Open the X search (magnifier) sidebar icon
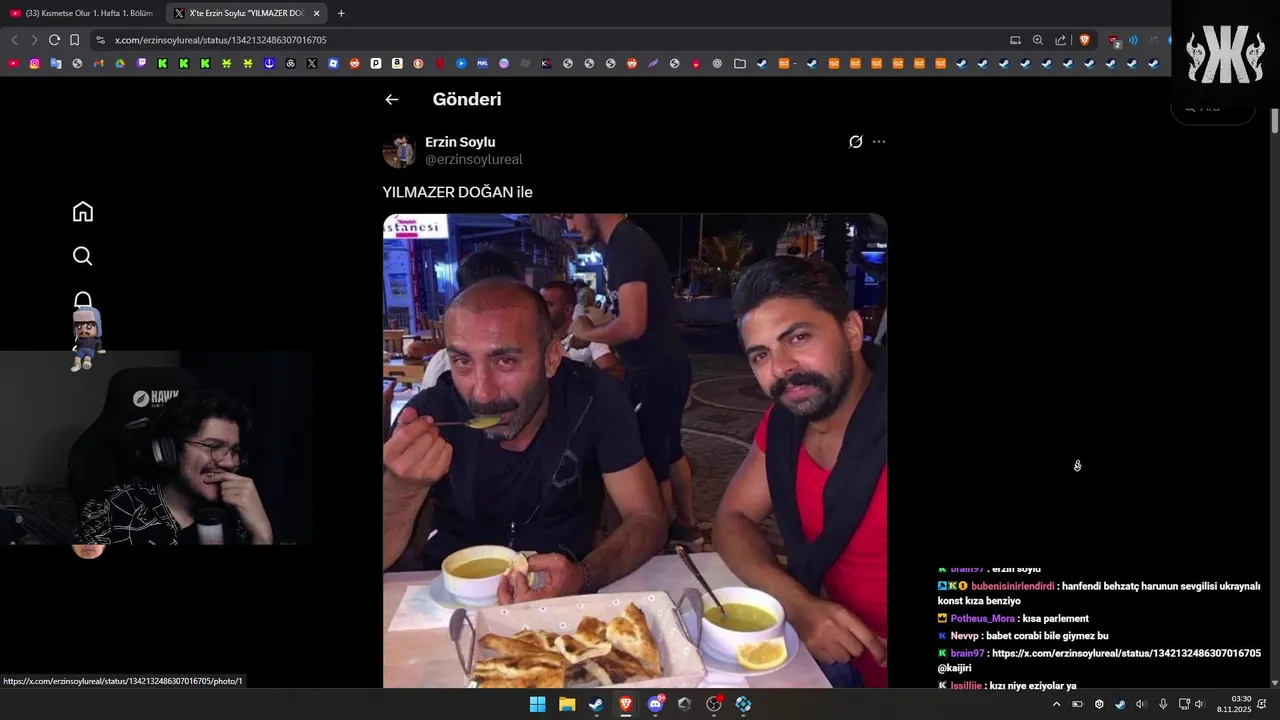Viewport: 1280px width, 720px height. point(83,256)
